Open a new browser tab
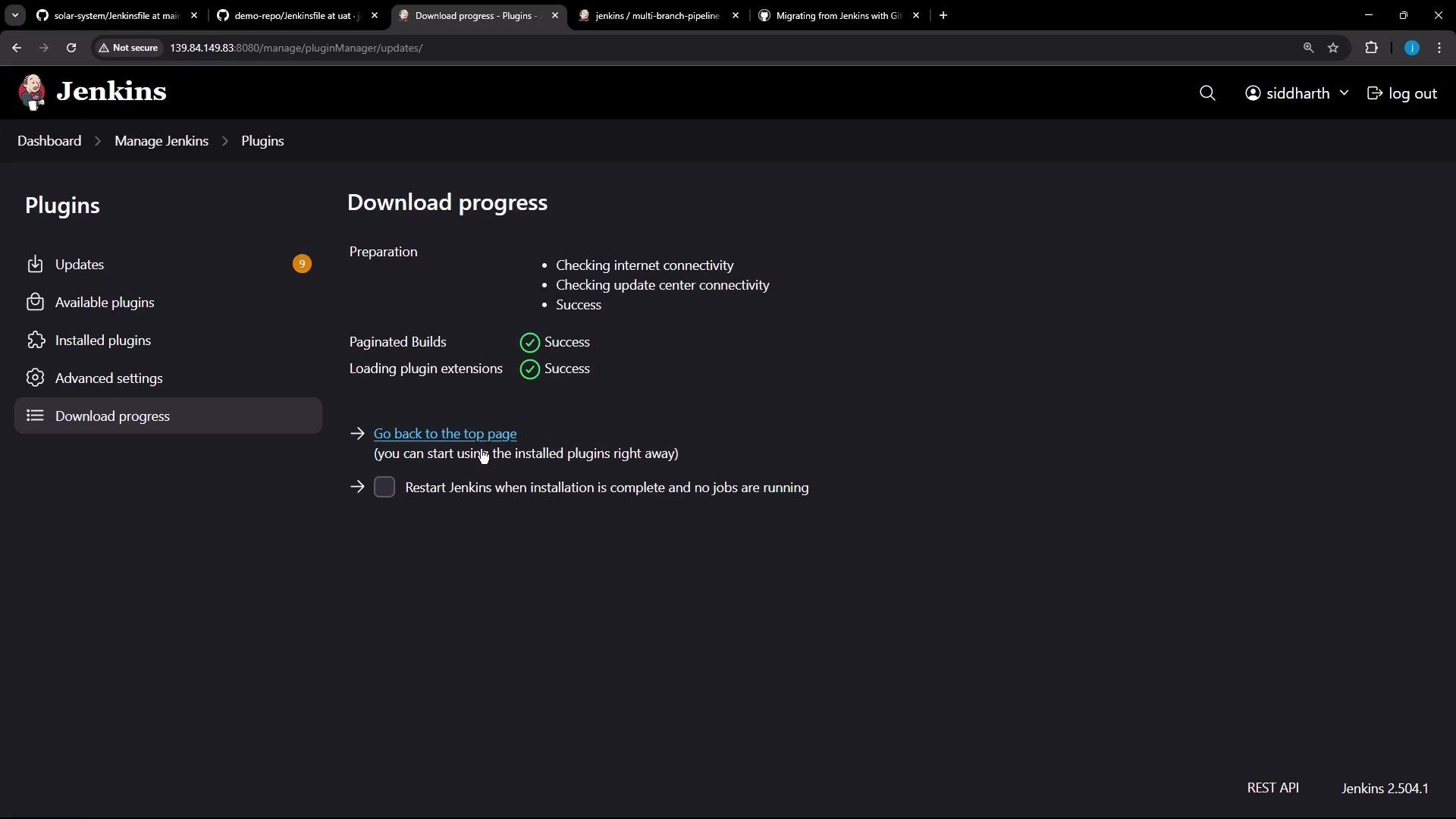1456x819 pixels. pyautogui.click(x=943, y=15)
